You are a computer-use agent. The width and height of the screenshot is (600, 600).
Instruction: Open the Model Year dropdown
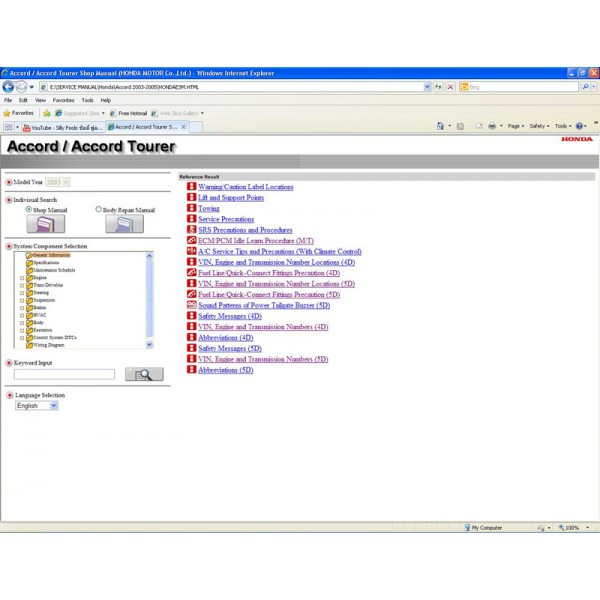click(x=58, y=182)
